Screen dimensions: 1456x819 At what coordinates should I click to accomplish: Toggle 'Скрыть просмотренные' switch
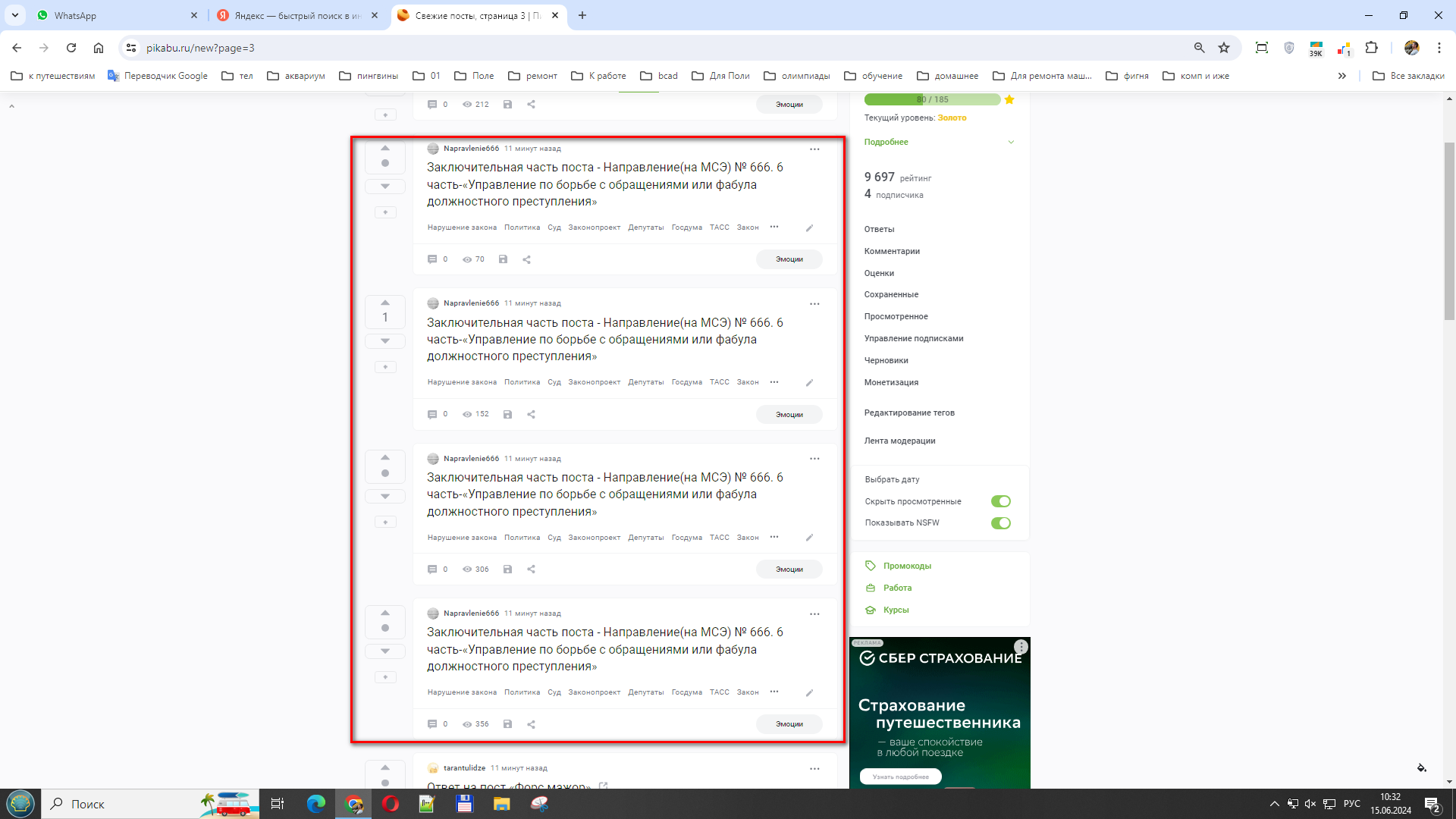click(1000, 501)
